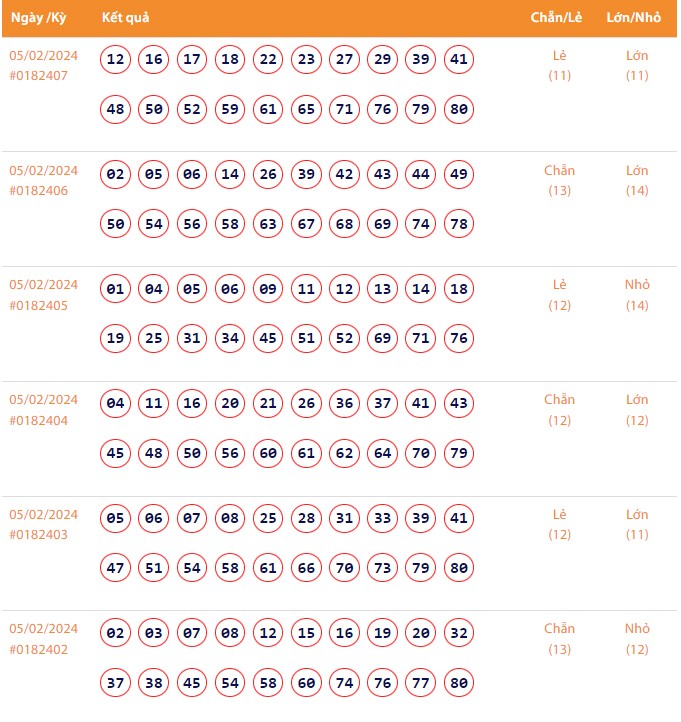Select ball 65 in draw #0182407
Viewport: 681px width, 722px height.
pyautogui.click(x=306, y=110)
